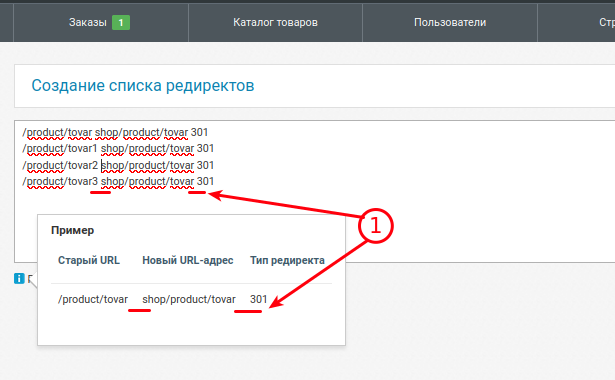Image resolution: width=615 pixels, height=380 pixels.
Task: Click the Создание списка редиректов heading
Action: coord(143,85)
